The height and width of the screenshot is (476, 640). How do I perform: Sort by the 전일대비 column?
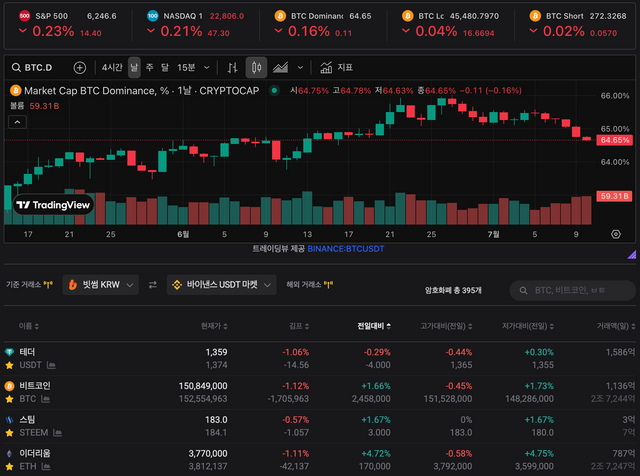pyautogui.click(x=374, y=326)
